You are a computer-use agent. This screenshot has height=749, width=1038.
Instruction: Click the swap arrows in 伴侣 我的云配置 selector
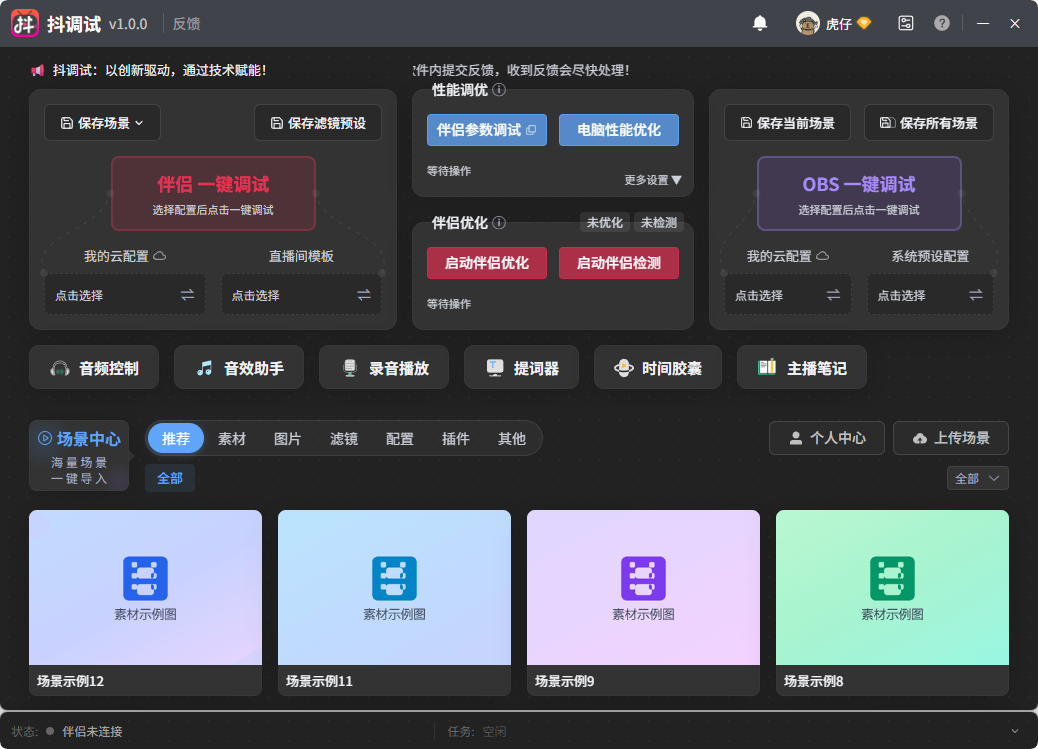[x=187, y=295]
